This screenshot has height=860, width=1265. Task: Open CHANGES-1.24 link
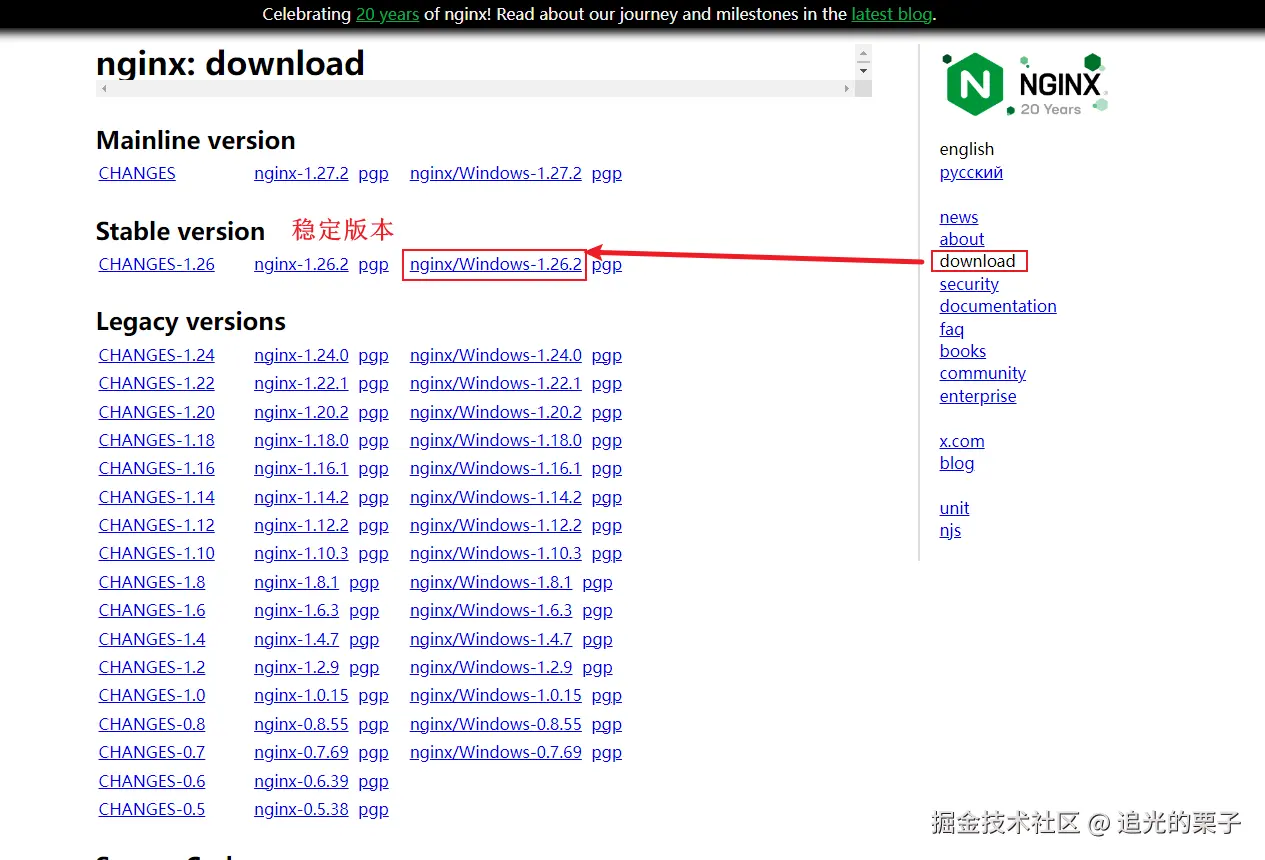click(156, 355)
